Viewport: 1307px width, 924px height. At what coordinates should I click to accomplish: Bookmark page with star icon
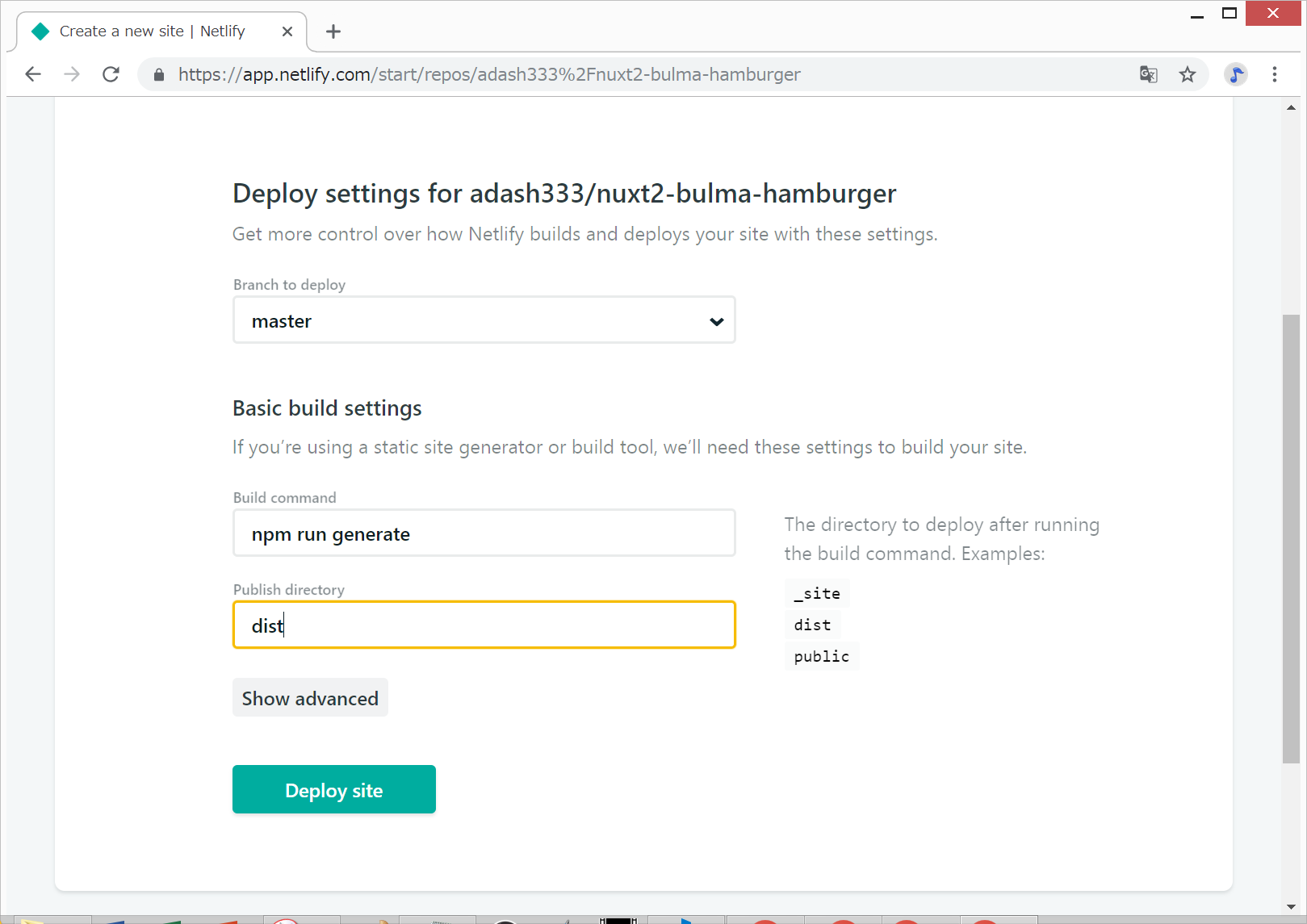point(1187,74)
